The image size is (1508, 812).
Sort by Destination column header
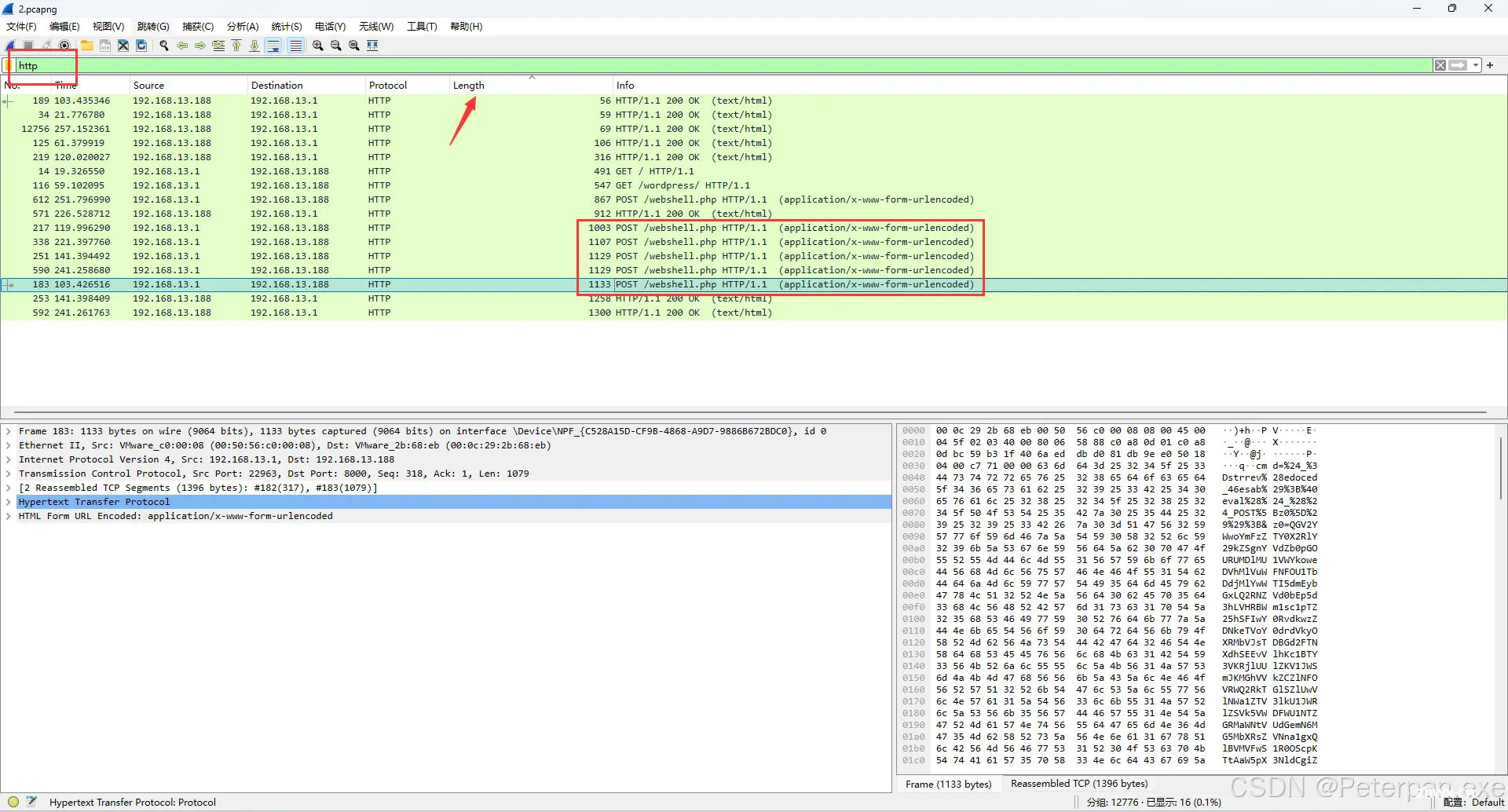tap(306, 85)
